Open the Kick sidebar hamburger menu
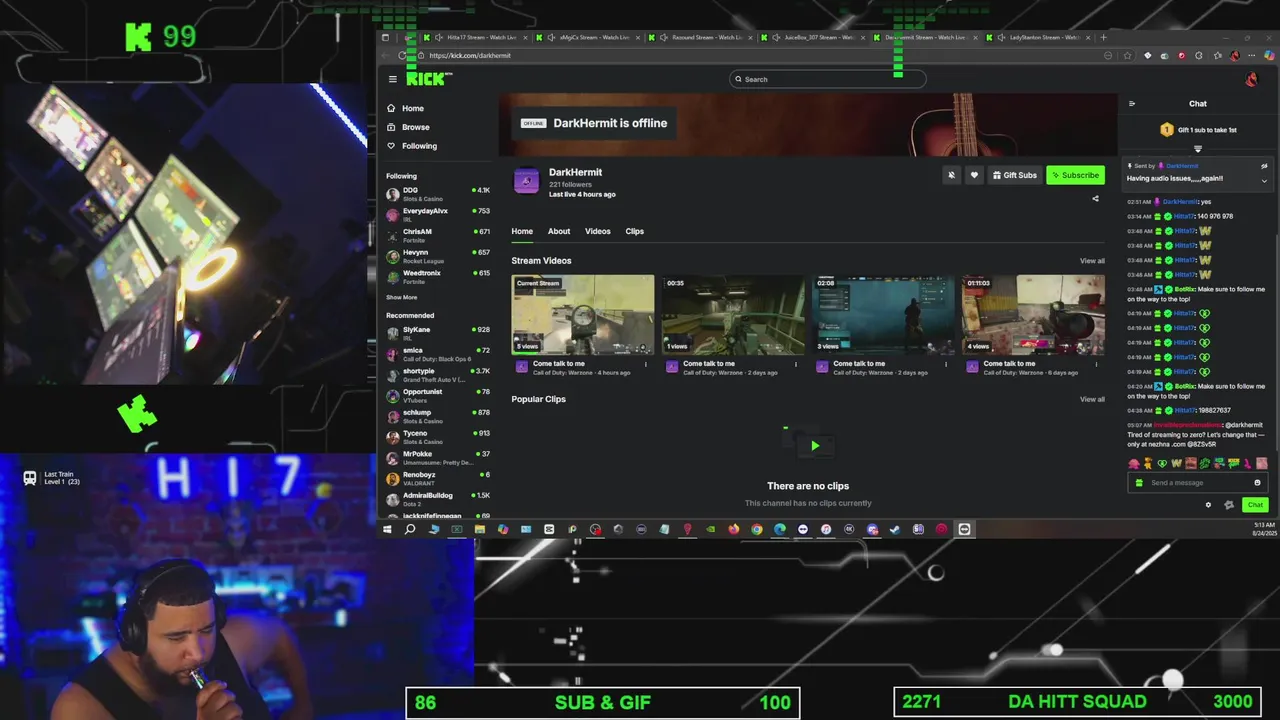This screenshot has width=1280, height=720. [392, 79]
